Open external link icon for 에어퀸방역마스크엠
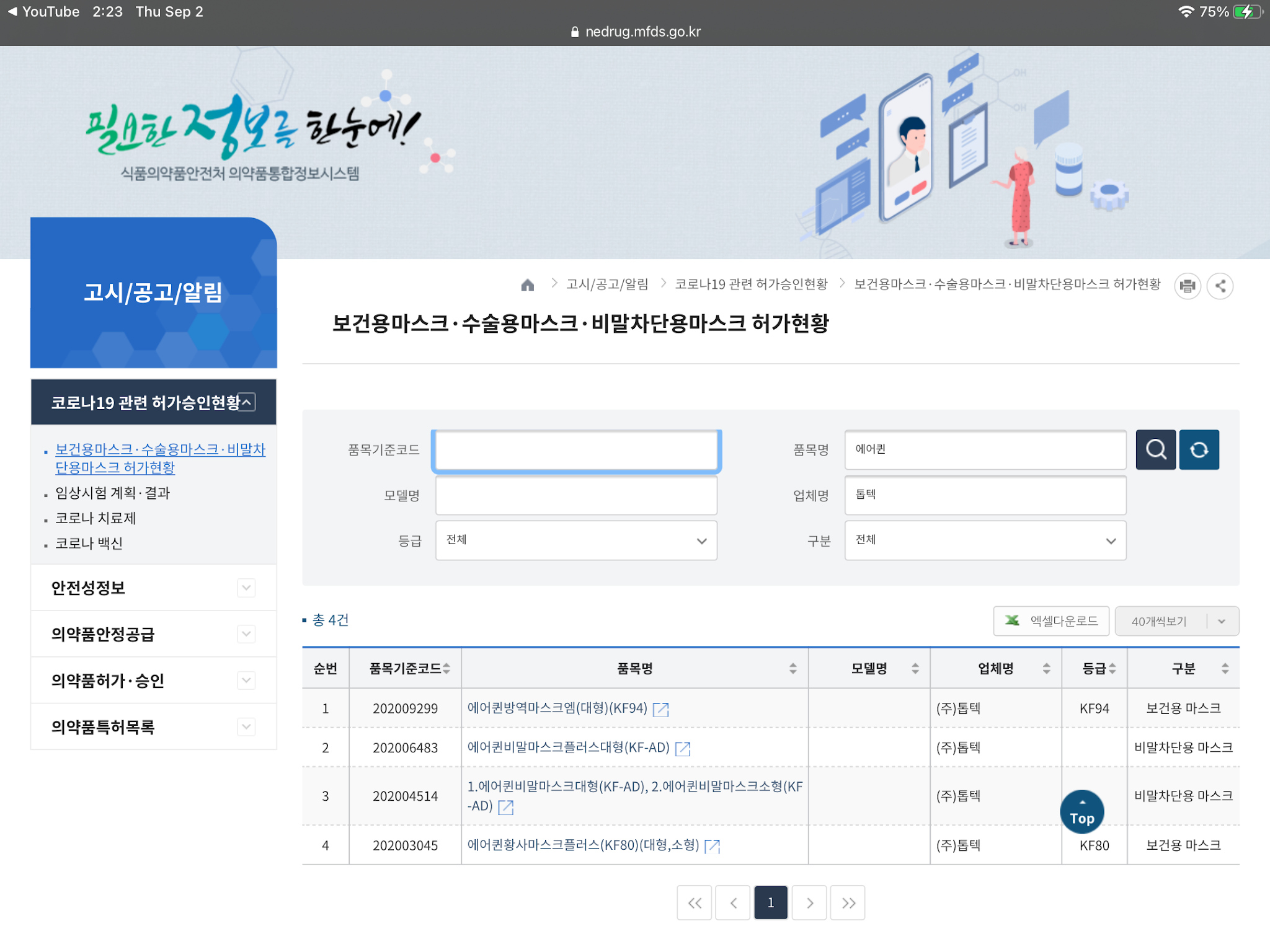Image resolution: width=1270 pixels, height=952 pixels. click(x=661, y=709)
